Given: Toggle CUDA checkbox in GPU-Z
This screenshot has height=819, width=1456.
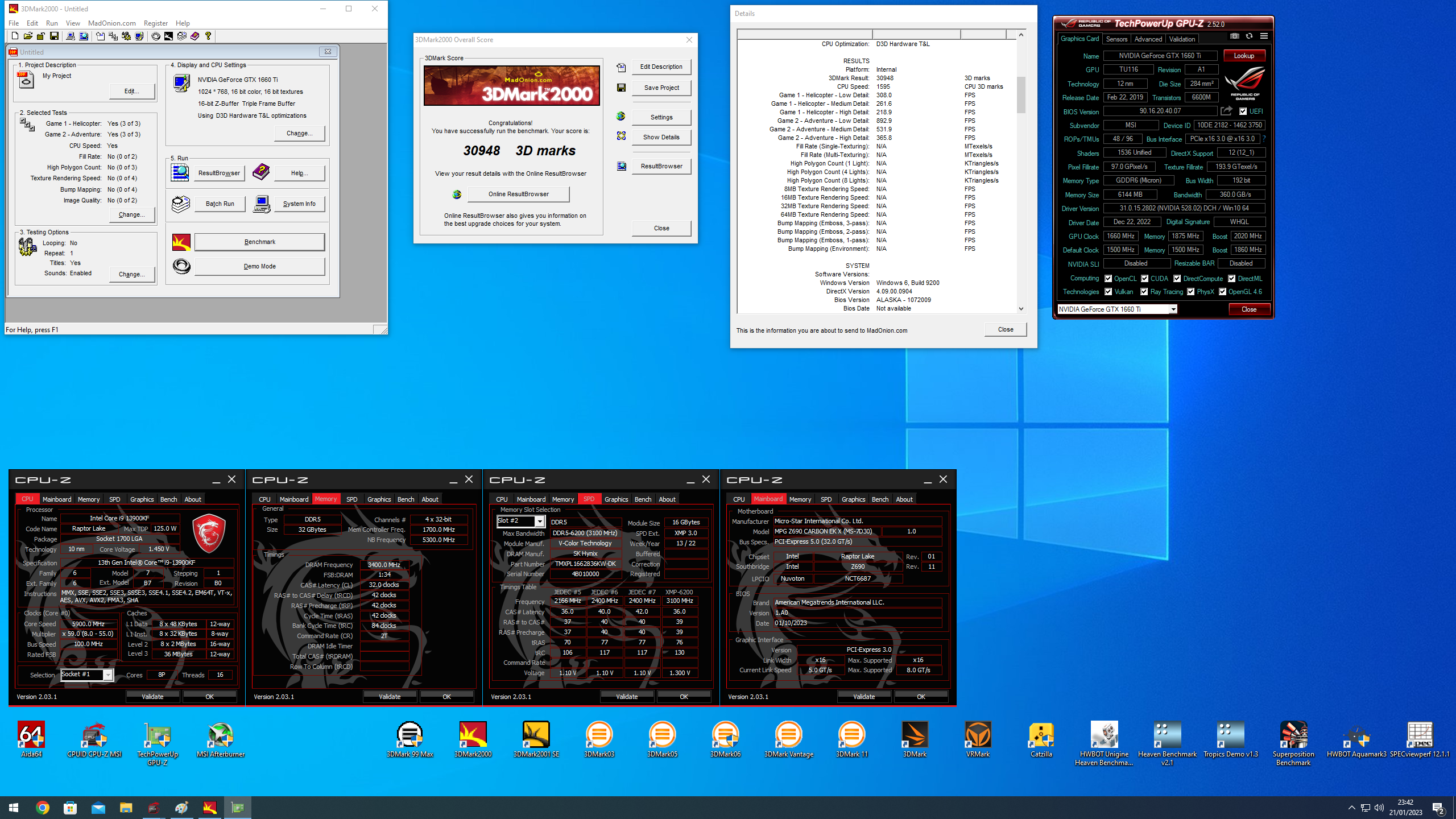Looking at the screenshot, I should click(1144, 279).
